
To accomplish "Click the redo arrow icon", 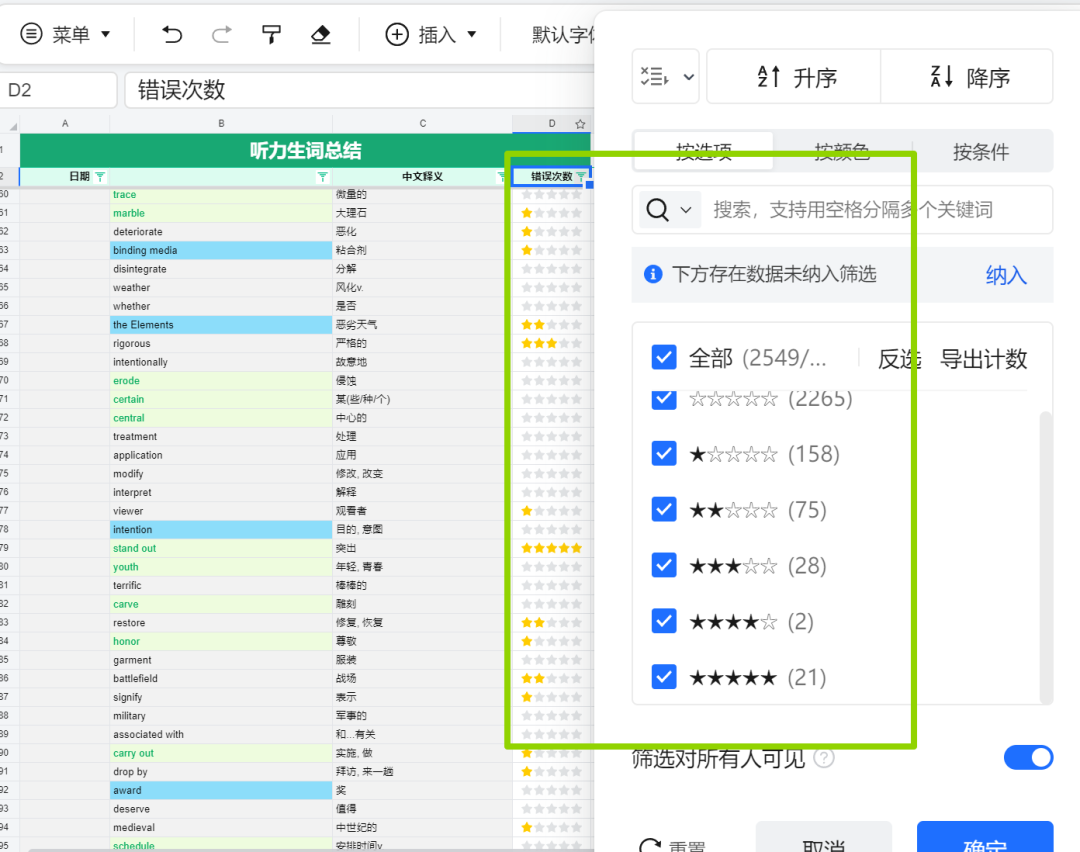I will click(221, 35).
